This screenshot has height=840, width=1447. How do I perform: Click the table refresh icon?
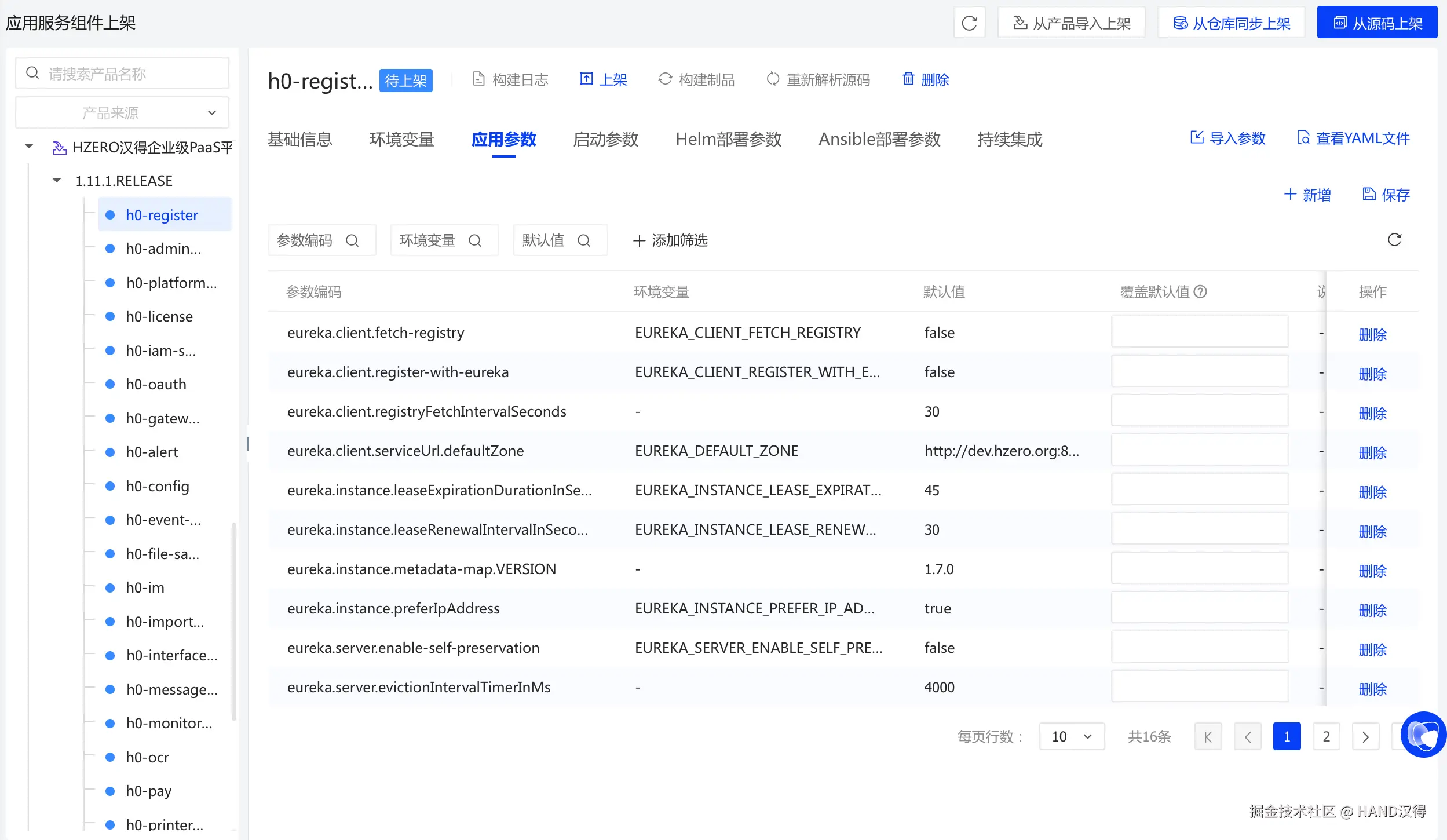pos(1394,240)
